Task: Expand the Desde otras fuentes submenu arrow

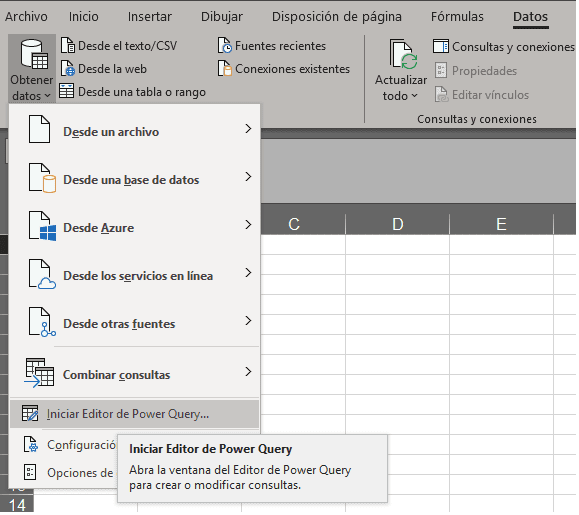Action: (x=249, y=321)
